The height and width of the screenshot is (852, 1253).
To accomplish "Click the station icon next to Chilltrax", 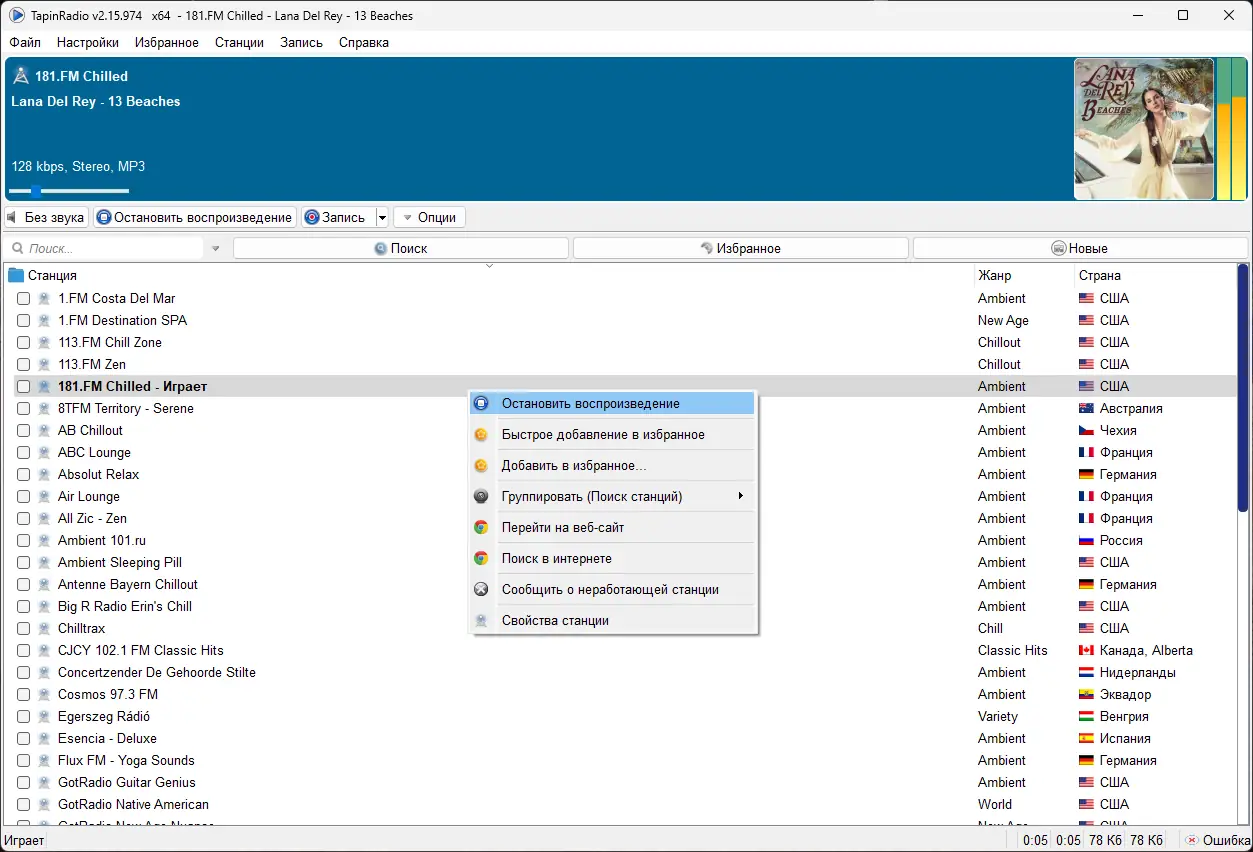I will [x=44, y=628].
